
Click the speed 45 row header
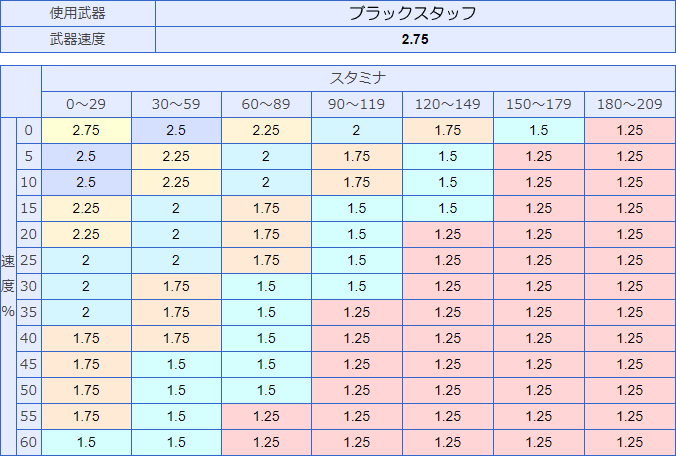[29, 364]
